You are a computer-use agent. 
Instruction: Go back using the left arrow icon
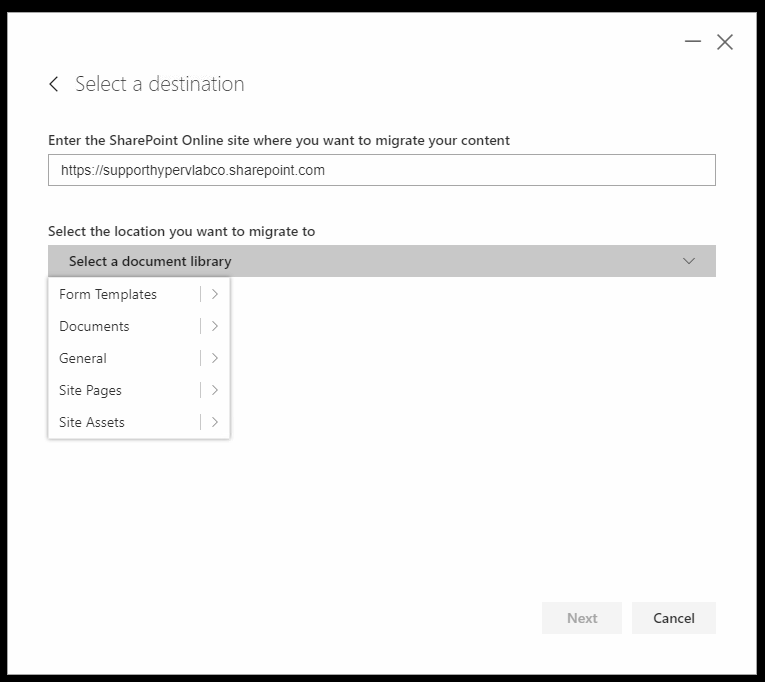coord(54,84)
